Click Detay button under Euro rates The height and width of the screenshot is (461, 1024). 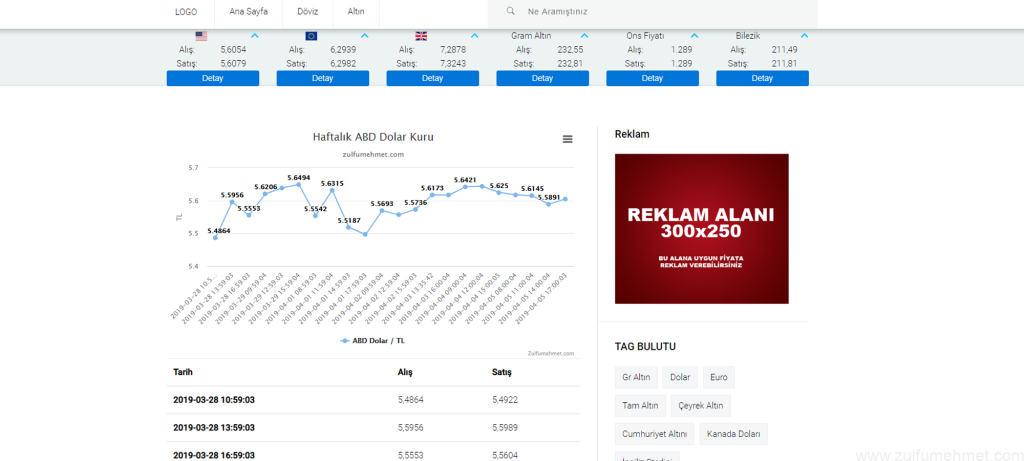[322, 78]
